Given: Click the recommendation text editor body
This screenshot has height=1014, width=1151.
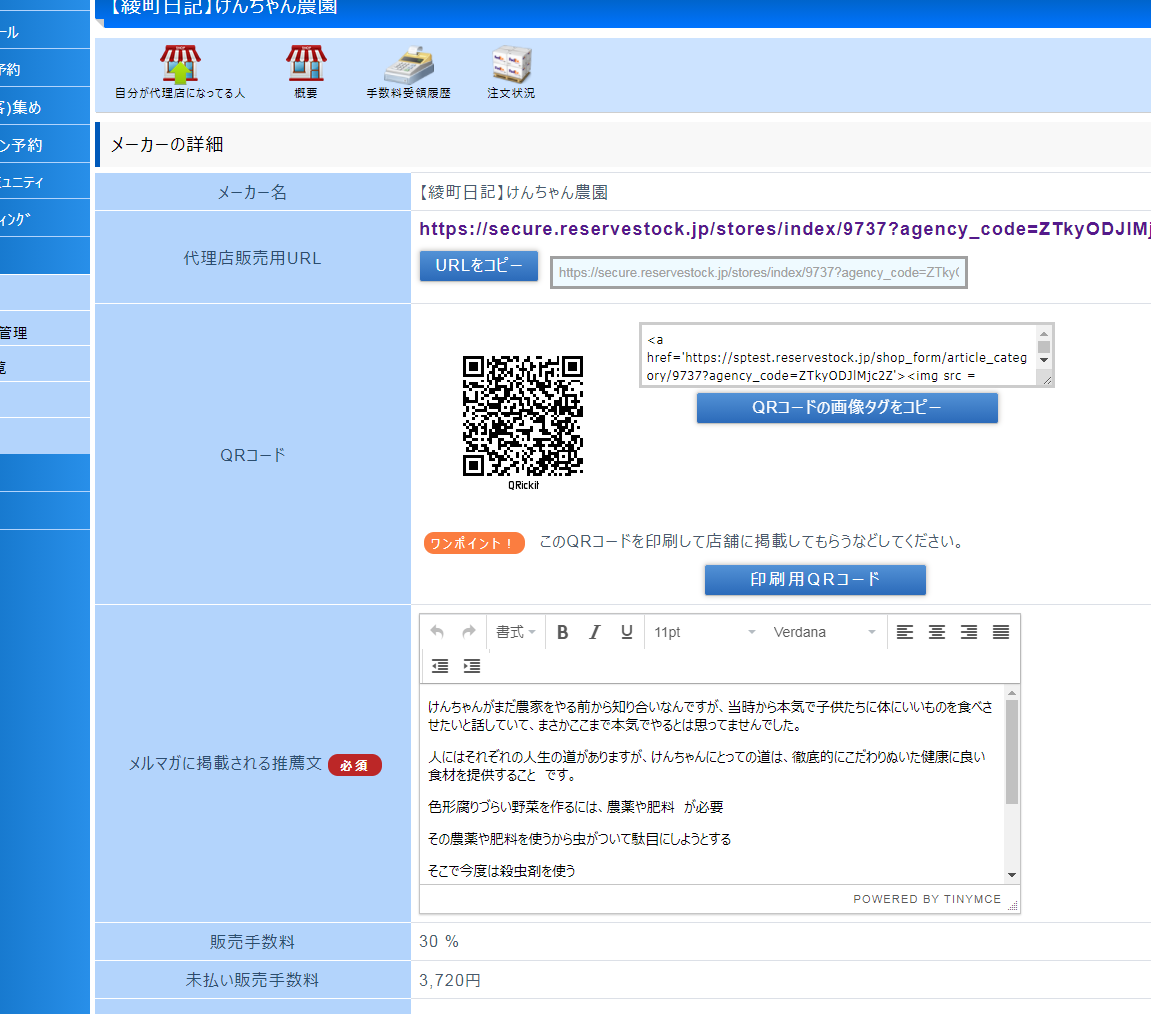Looking at the screenshot, I should click(x=711, y=784).
